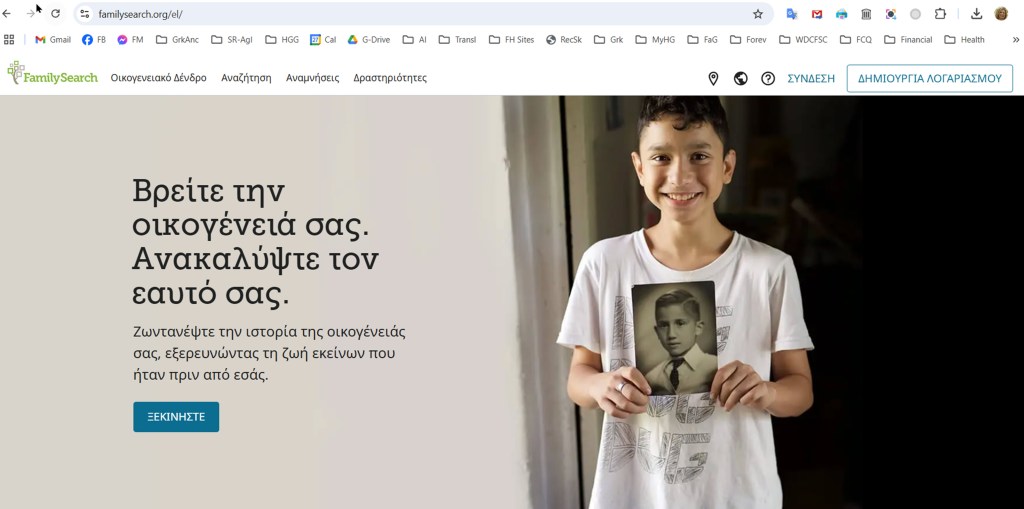Open the Οικογενειακό Δένδρο menu
The width and height of the screenshot is (1024, 509).
coord(159,78)
